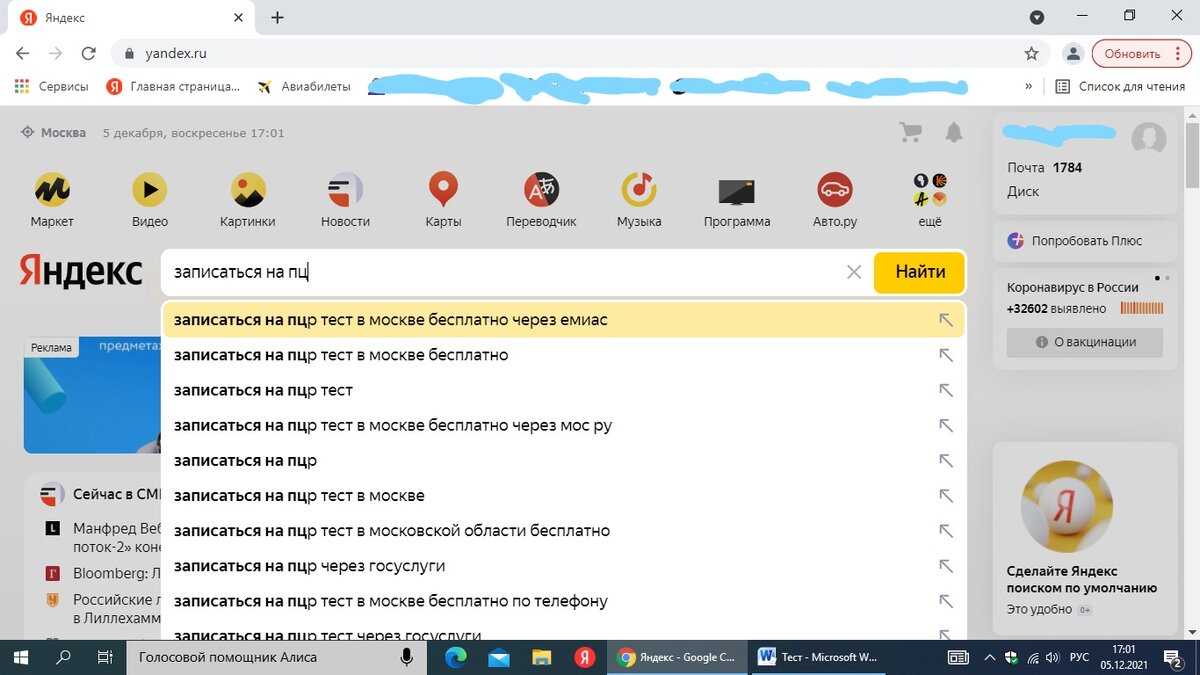The height and width of the screenshot is (675, 1200).
Task: Fill query arrow on 'через госуслуги' suggestion
Action: tap(945, 566)
